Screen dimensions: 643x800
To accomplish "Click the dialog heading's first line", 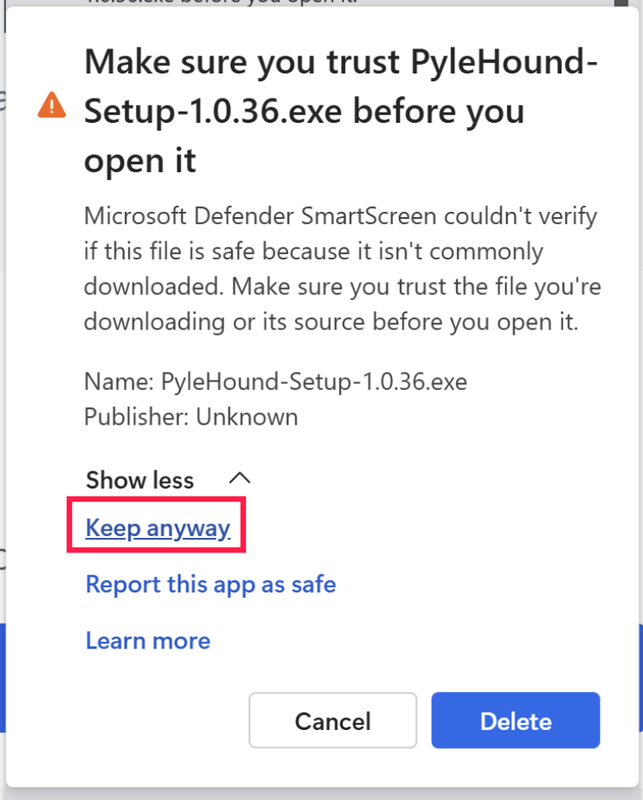I will pos(340,64).
